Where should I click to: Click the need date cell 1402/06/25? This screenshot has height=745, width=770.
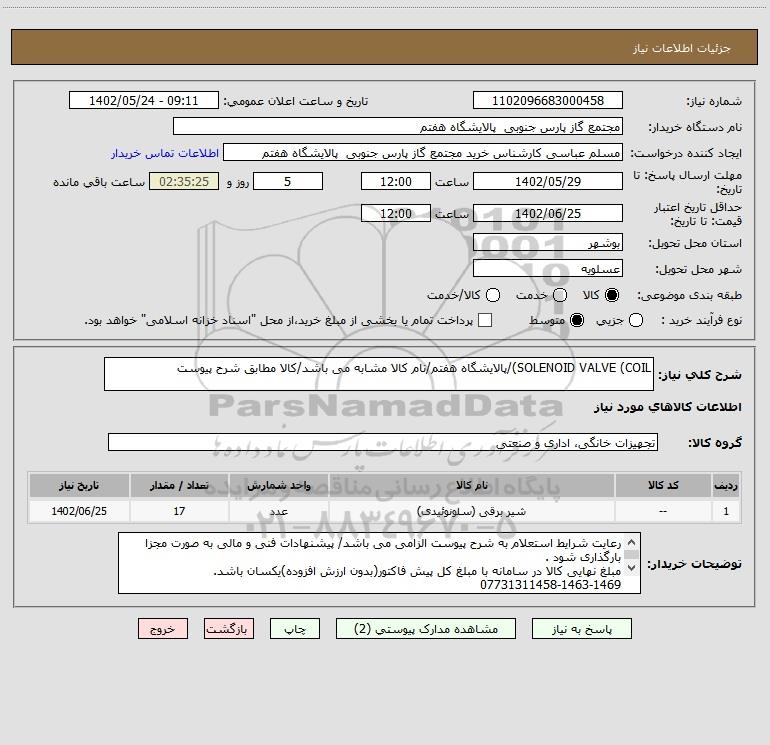tap(79, 511)
